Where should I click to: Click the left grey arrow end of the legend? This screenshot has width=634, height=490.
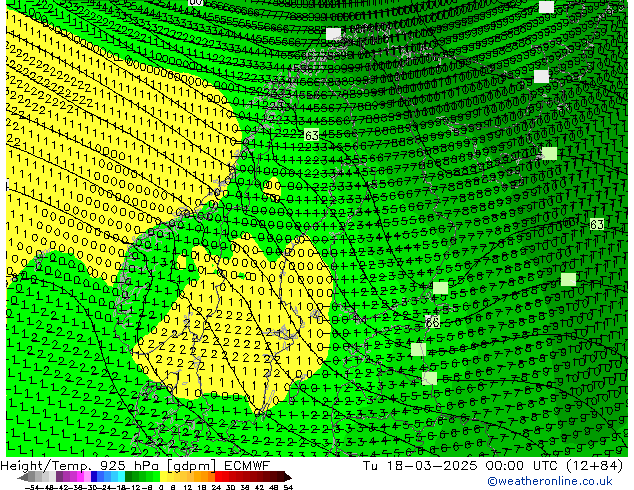click(x=23, y=478)
